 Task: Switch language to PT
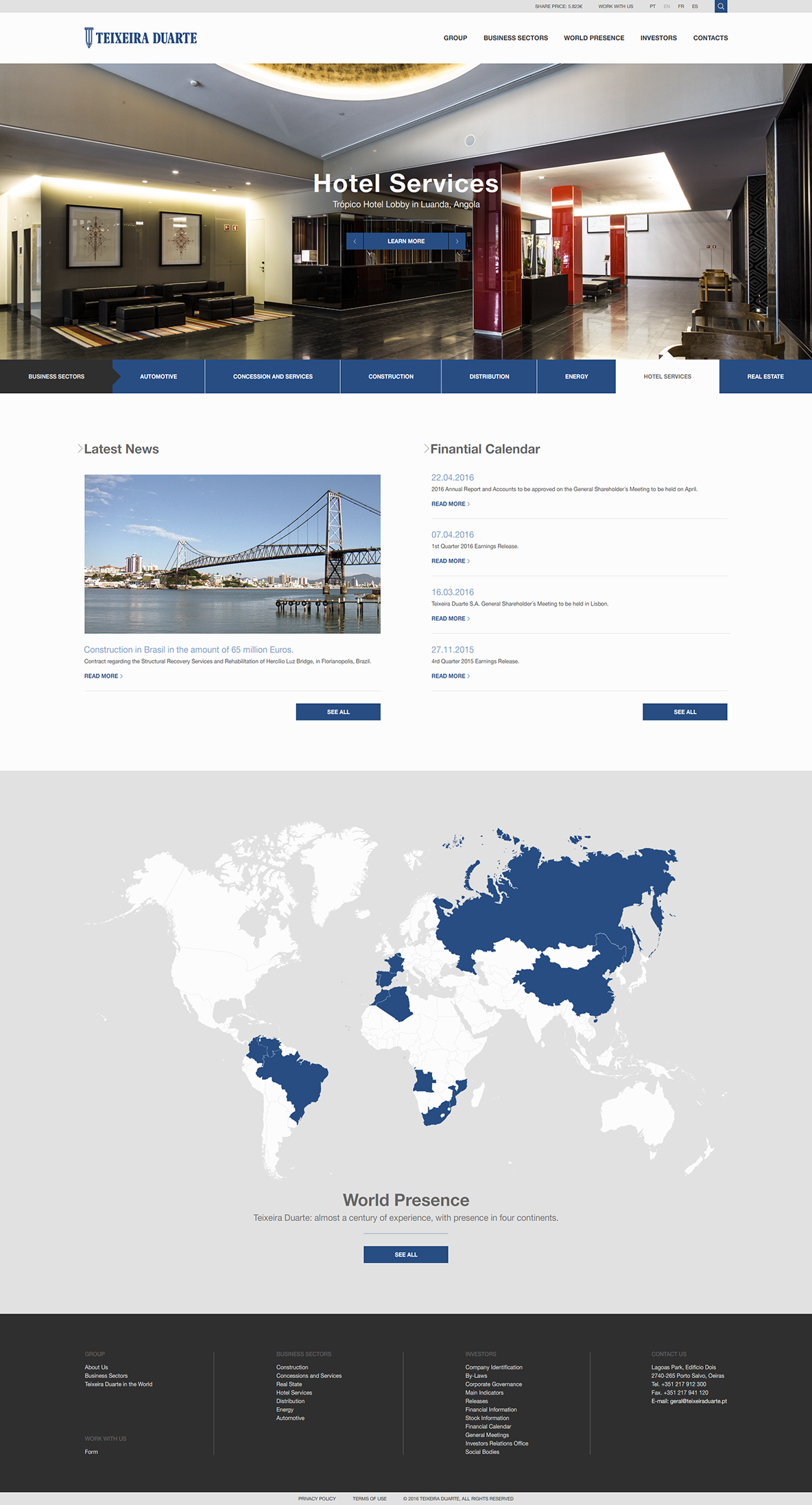[653, 6]
